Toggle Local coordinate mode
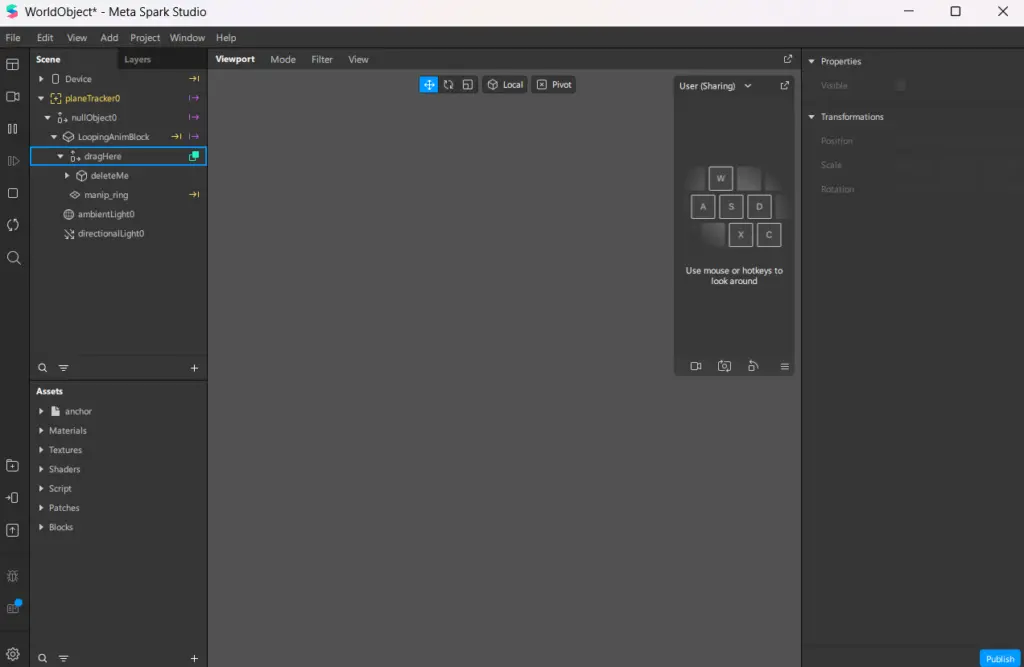The width and height of the screenshot is (1024, 667). [504, 84]
